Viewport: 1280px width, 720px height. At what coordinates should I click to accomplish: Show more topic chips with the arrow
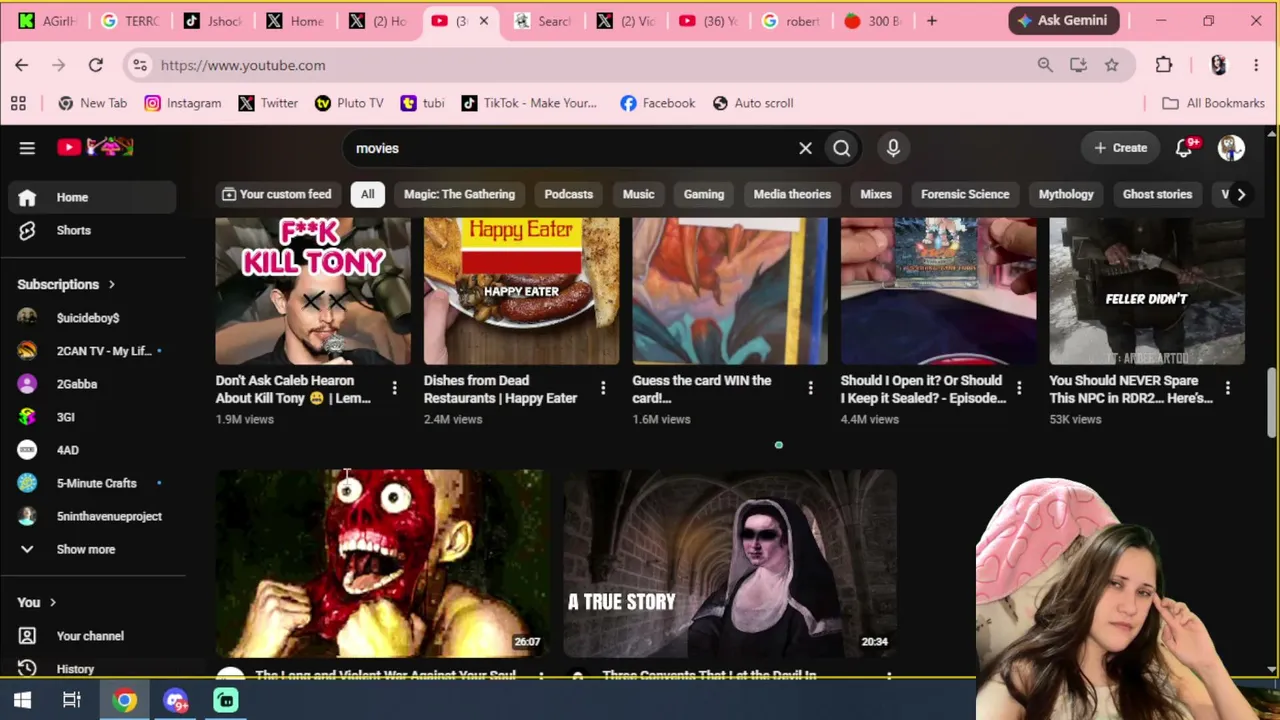click(1241, 195)
